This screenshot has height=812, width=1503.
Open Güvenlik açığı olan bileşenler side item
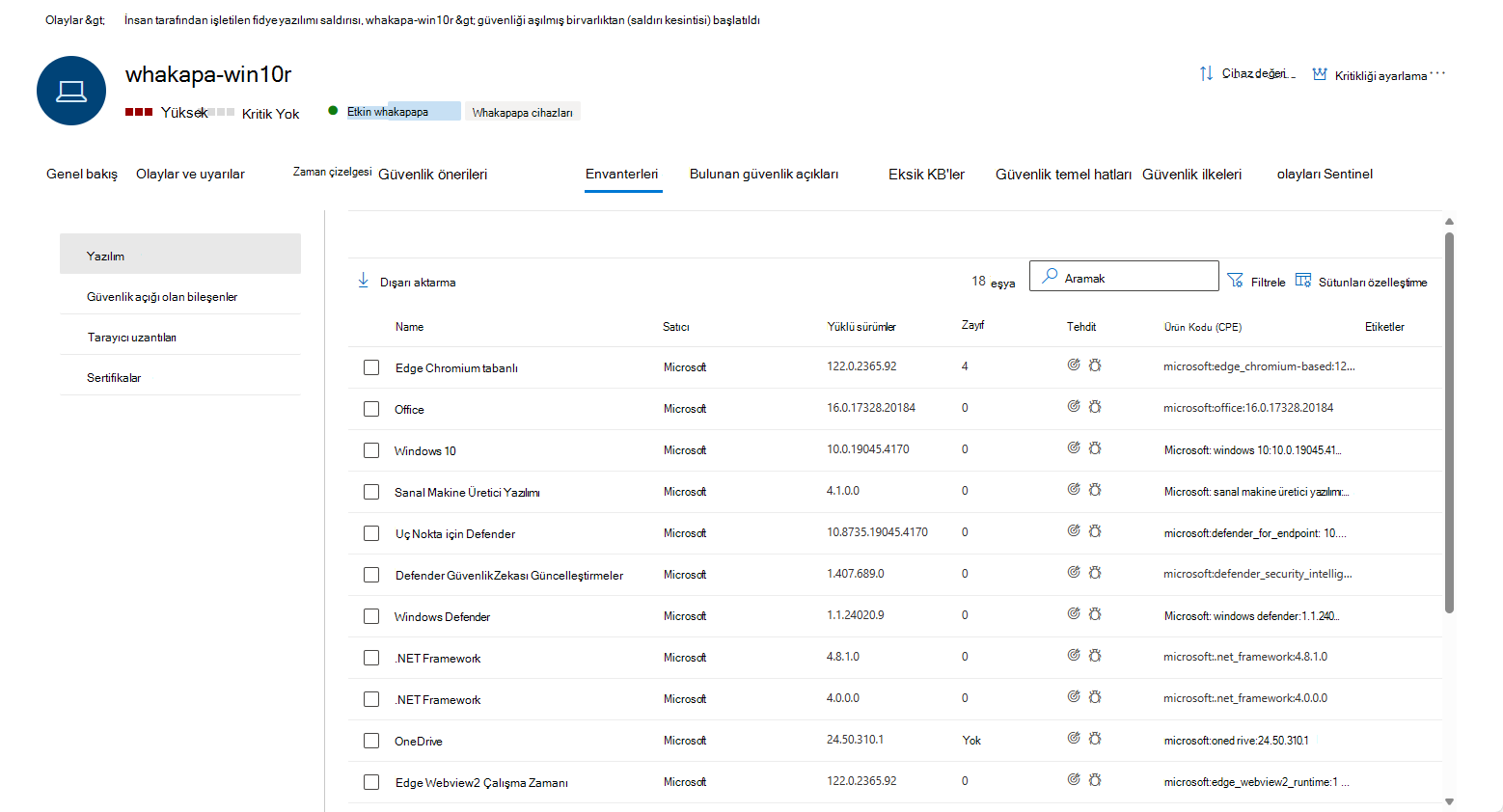180,296
